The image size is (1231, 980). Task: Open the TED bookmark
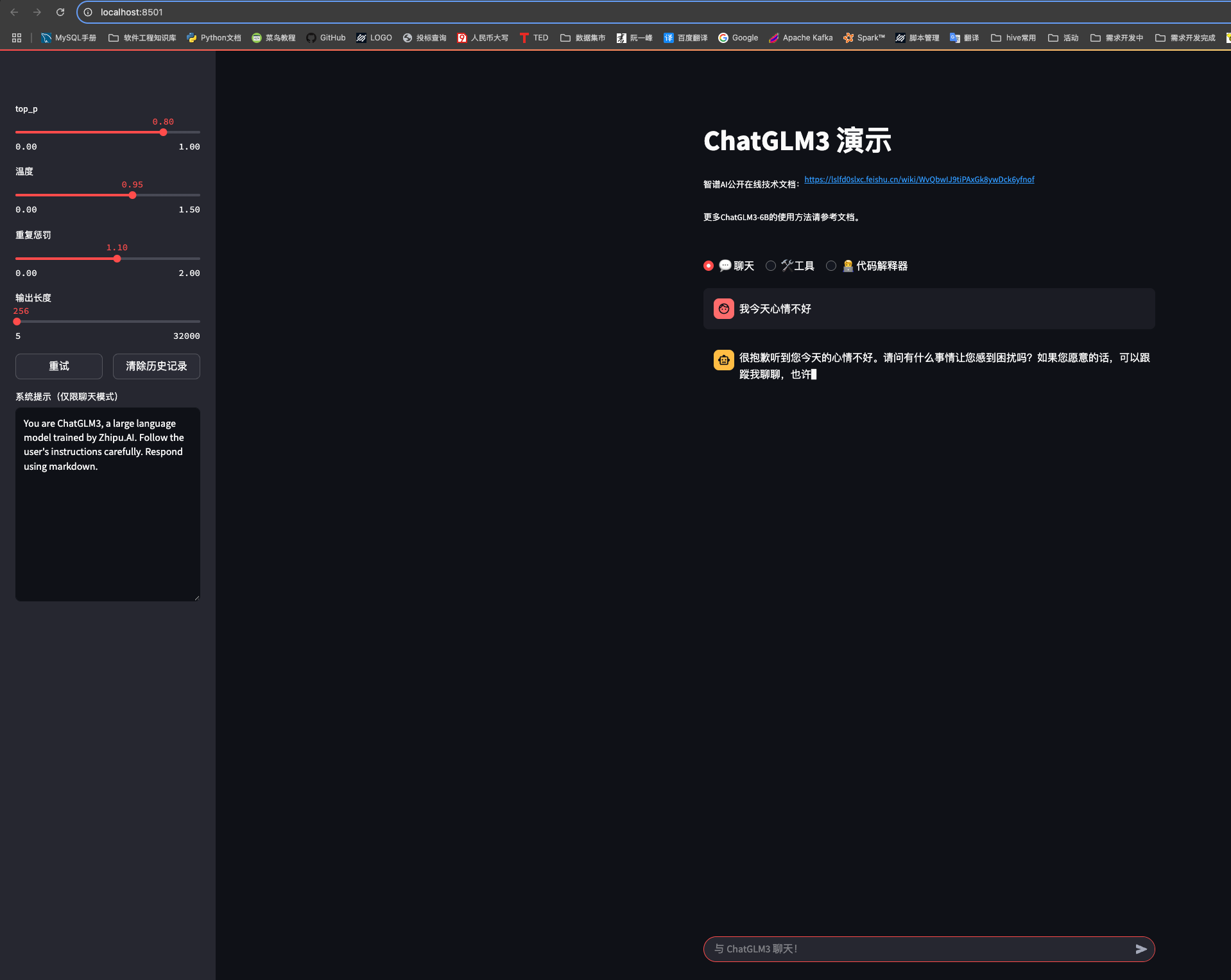[534, 38]
